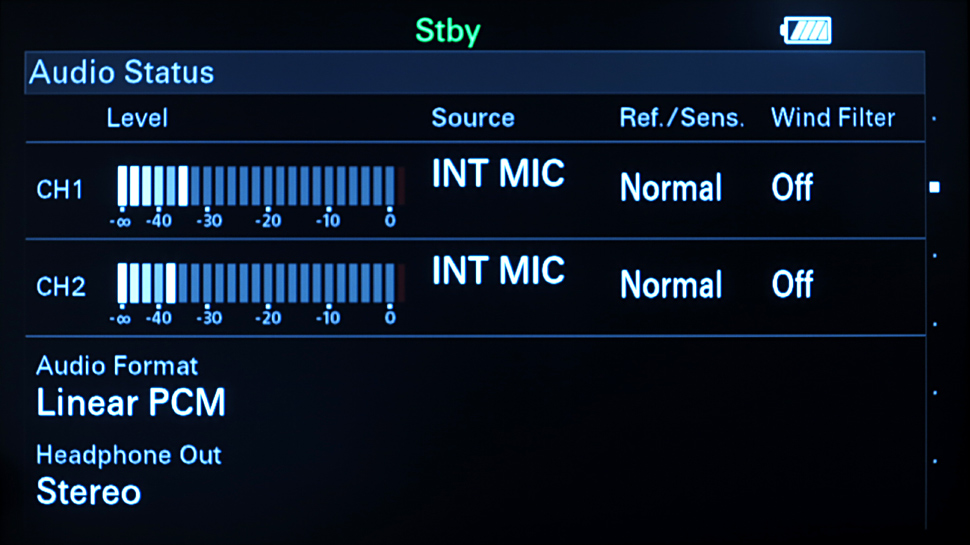The height and width of the screenshot is (545, 970).
Task: Click the Ref./Sens. column header
Action: (682, 118)
